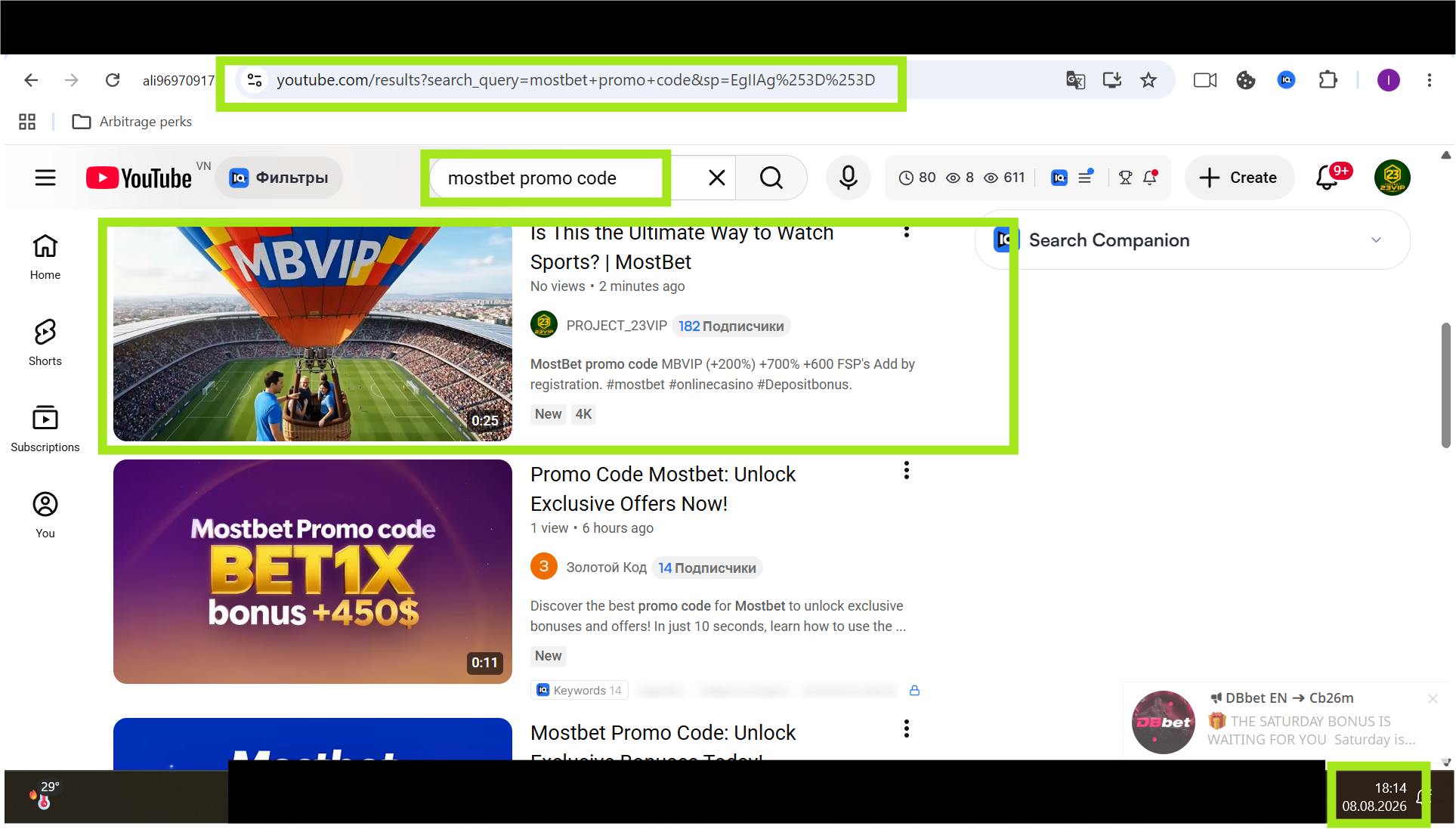1456x829 pixels.
Task: Open the vidIQ alert bell icon
Action: 1150,178
